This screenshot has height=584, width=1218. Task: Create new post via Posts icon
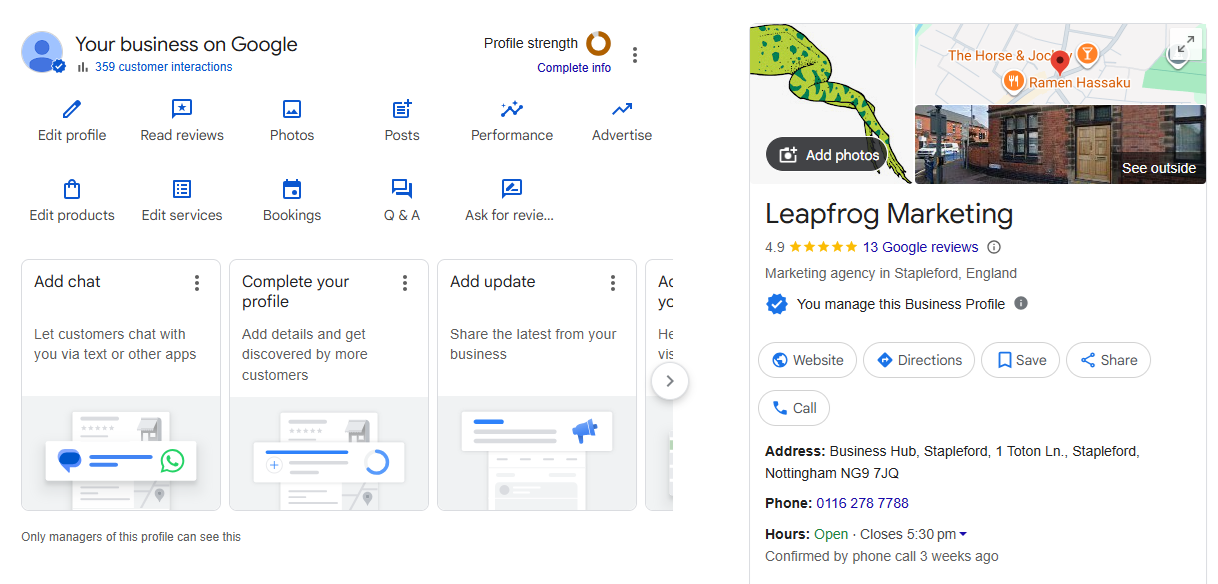pos(402,109)
